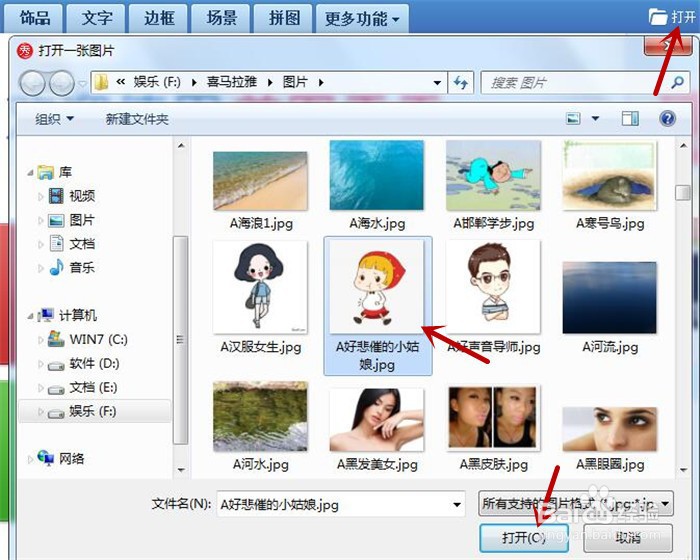700x560 pixels.
Task: Click 图片 in the address breadcrumb
Action: pos(295,82)
